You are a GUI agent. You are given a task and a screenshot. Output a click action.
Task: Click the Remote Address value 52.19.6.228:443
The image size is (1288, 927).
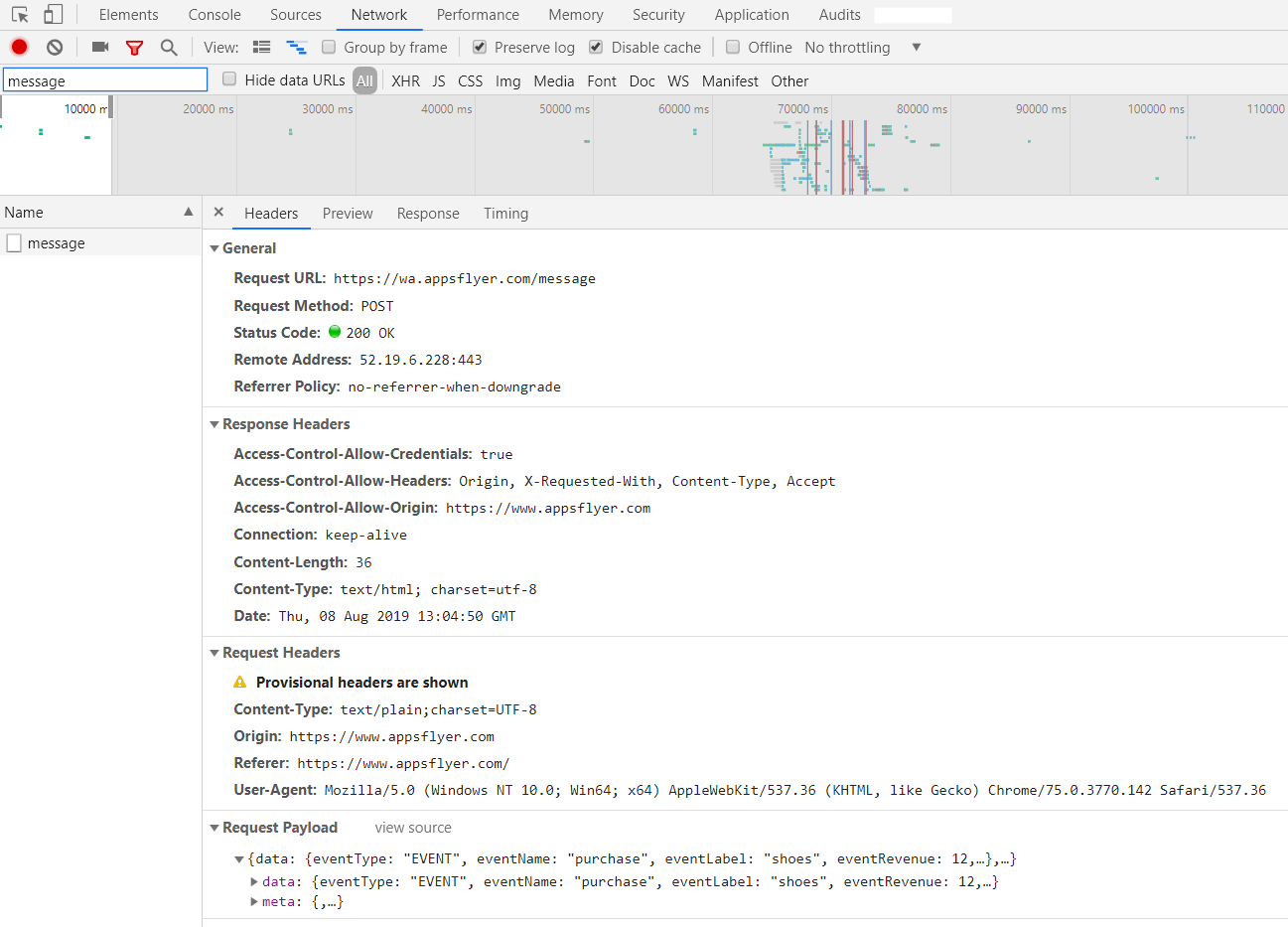click(x=421, y=360)
